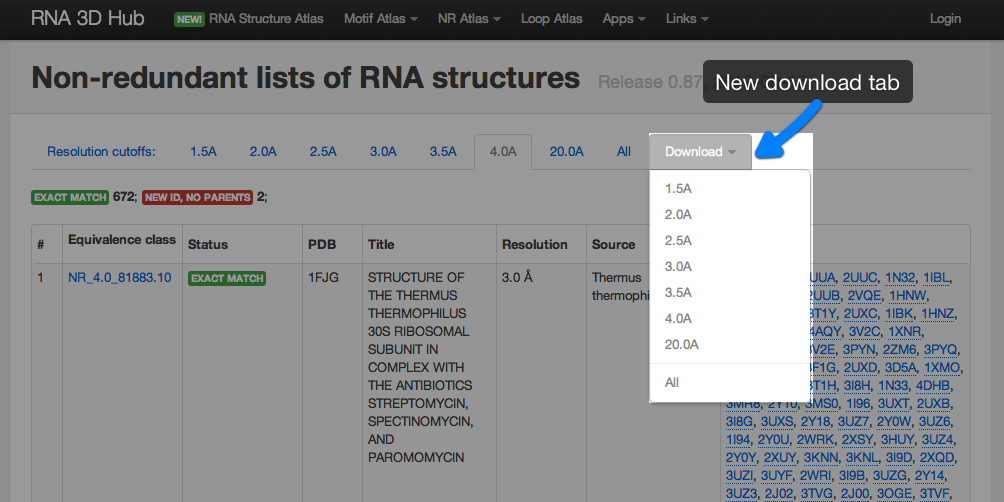Select All in the Download menu

click(x=672, y=382)
